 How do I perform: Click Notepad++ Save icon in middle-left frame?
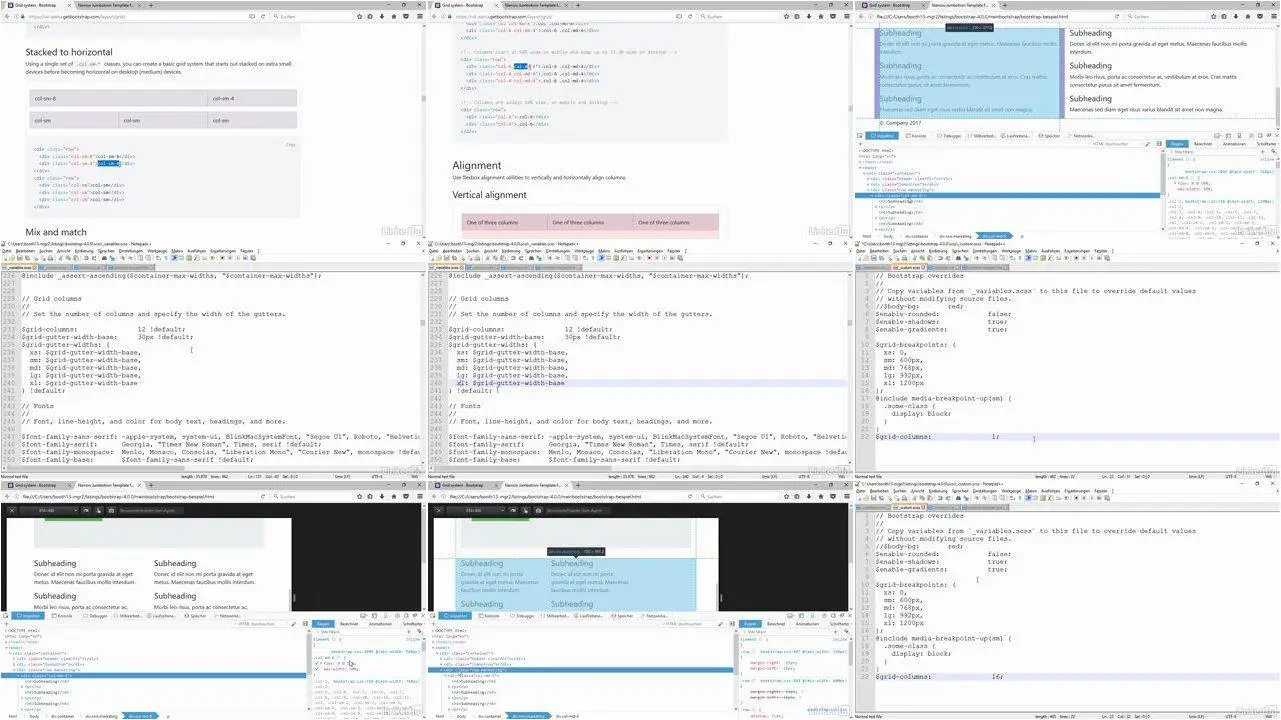pos(21,259)
